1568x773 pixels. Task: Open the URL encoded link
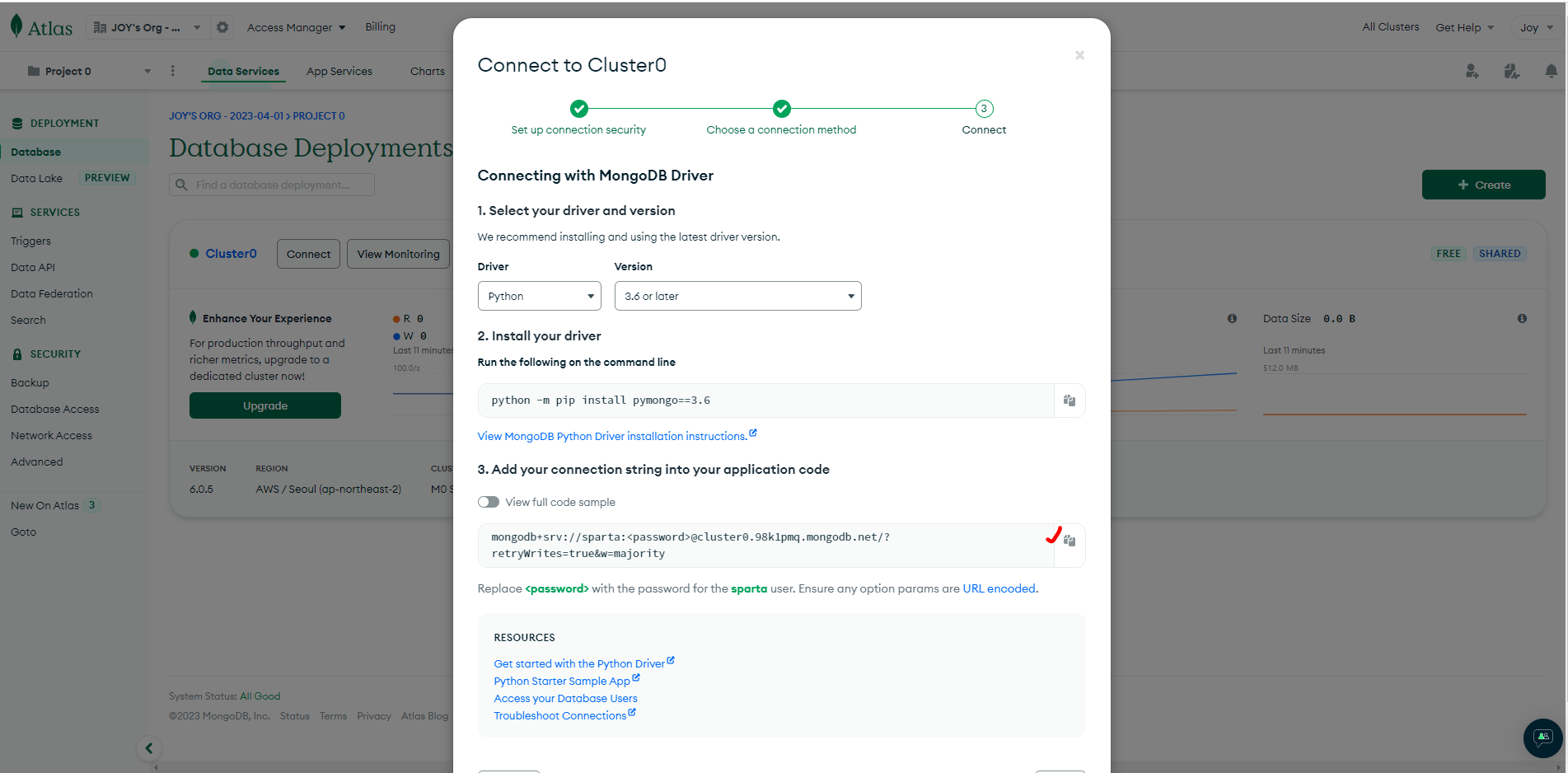(x=999, y=588)
